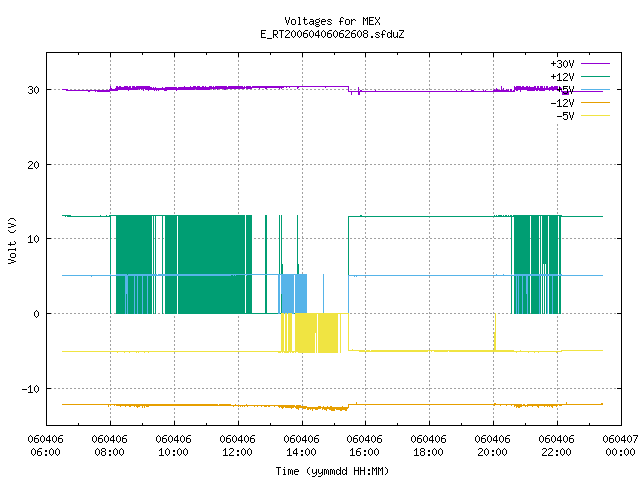Click the x-axis tick 060406 16:00

point(364,446)
